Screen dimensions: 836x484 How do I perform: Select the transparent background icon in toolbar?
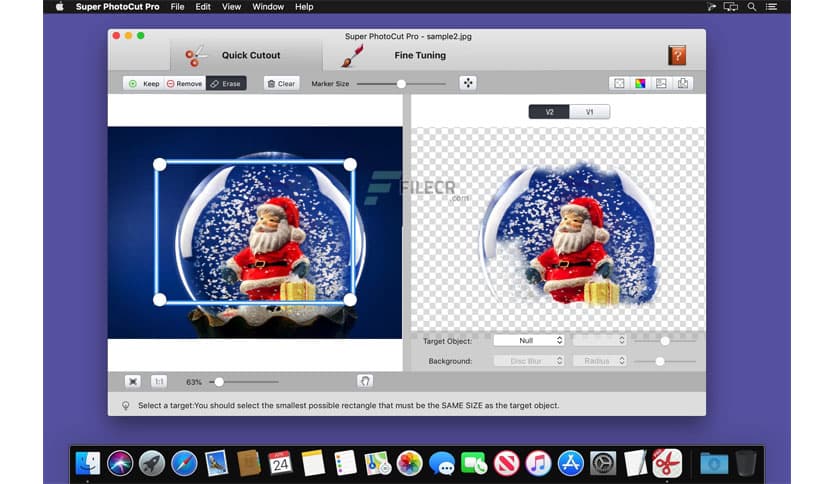pyautogui.click(x=619, y=84)
